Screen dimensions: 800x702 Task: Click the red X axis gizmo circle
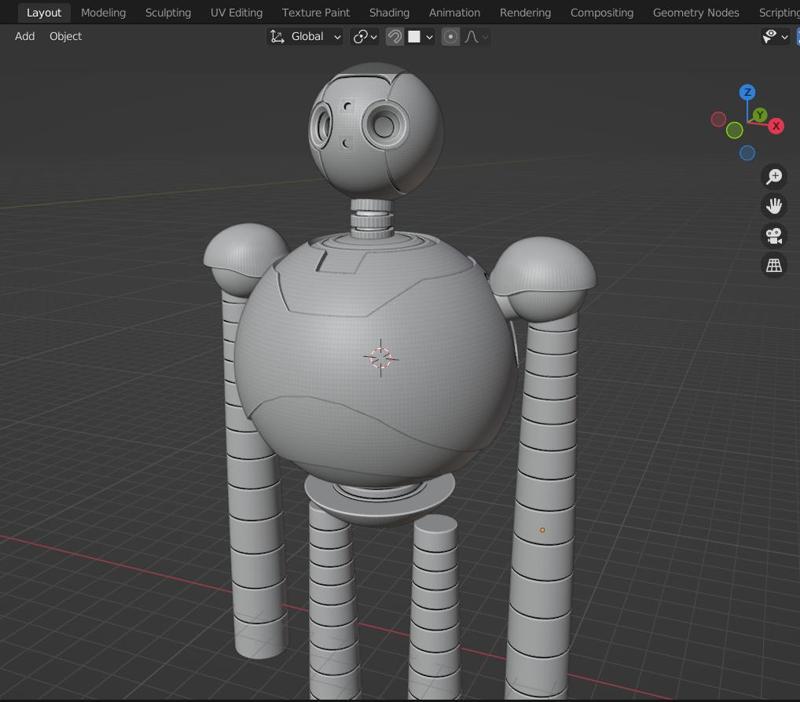[x=775, y=126]
